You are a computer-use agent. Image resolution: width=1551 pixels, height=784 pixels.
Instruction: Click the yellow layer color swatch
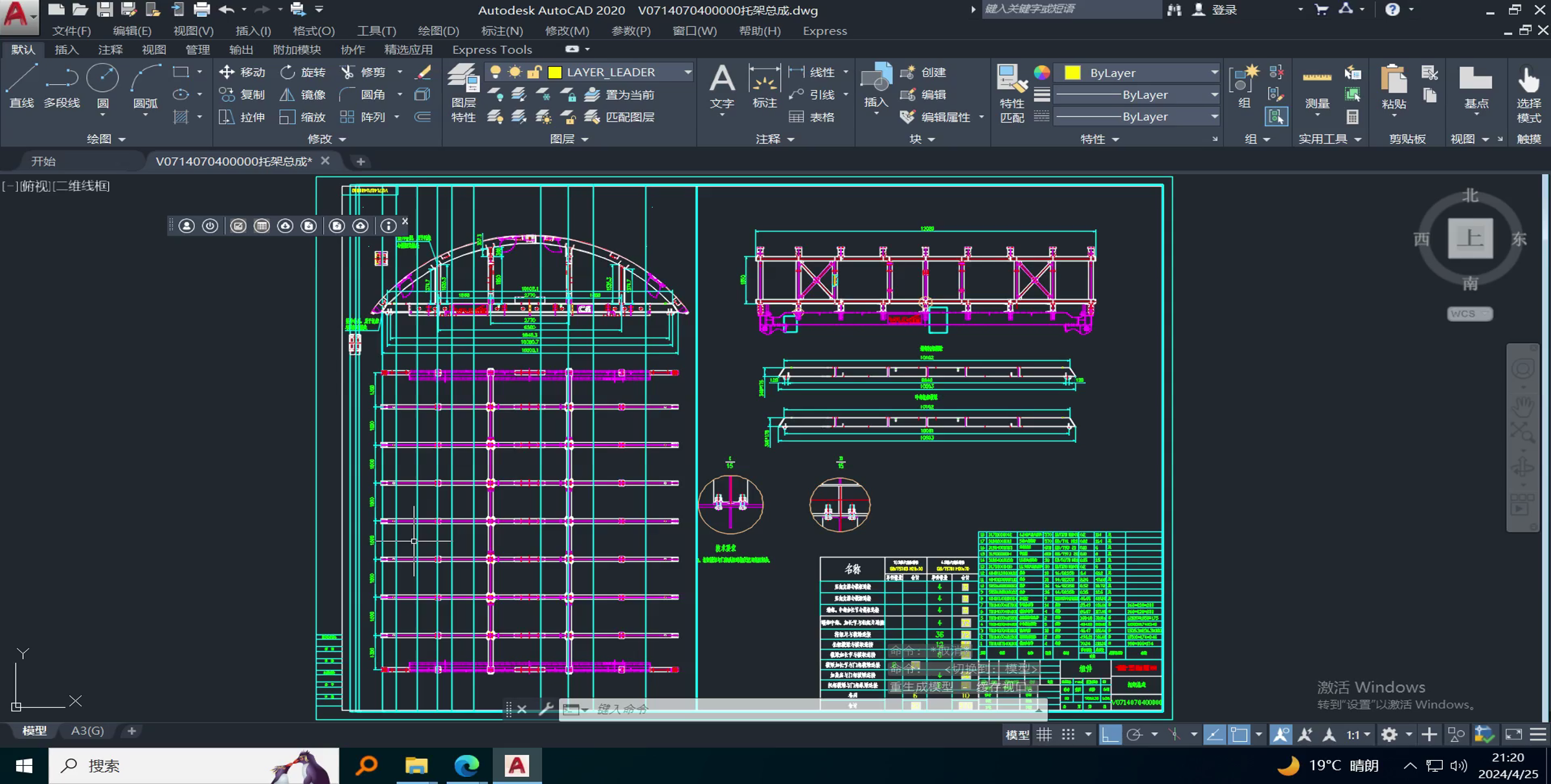pyautogui.click(x=555, y=72)
